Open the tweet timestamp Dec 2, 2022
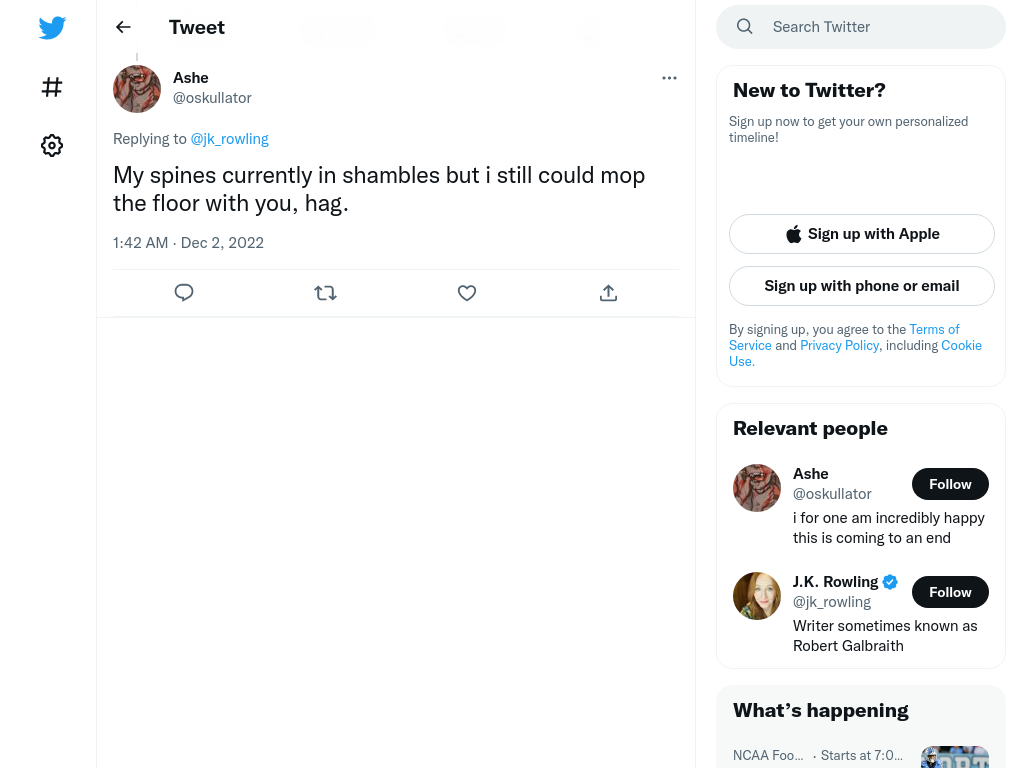The height and width of the screenshot is (768, 1024). 222,243
